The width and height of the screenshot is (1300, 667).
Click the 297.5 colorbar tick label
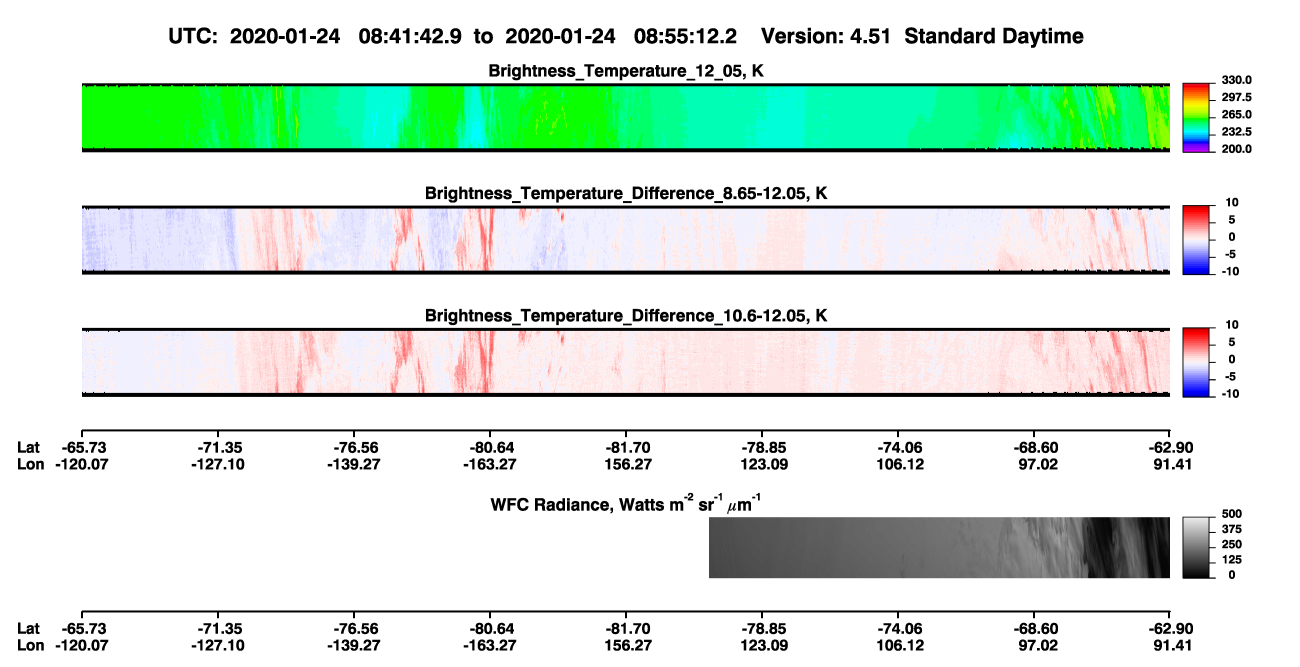[1237, 97]
